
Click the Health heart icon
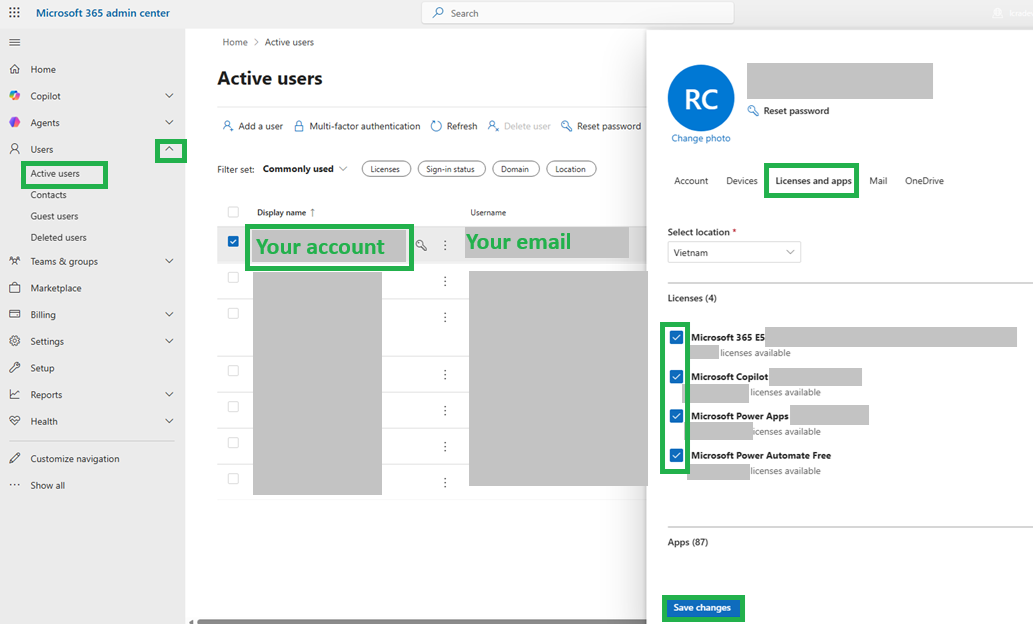[x=14, y=421]
